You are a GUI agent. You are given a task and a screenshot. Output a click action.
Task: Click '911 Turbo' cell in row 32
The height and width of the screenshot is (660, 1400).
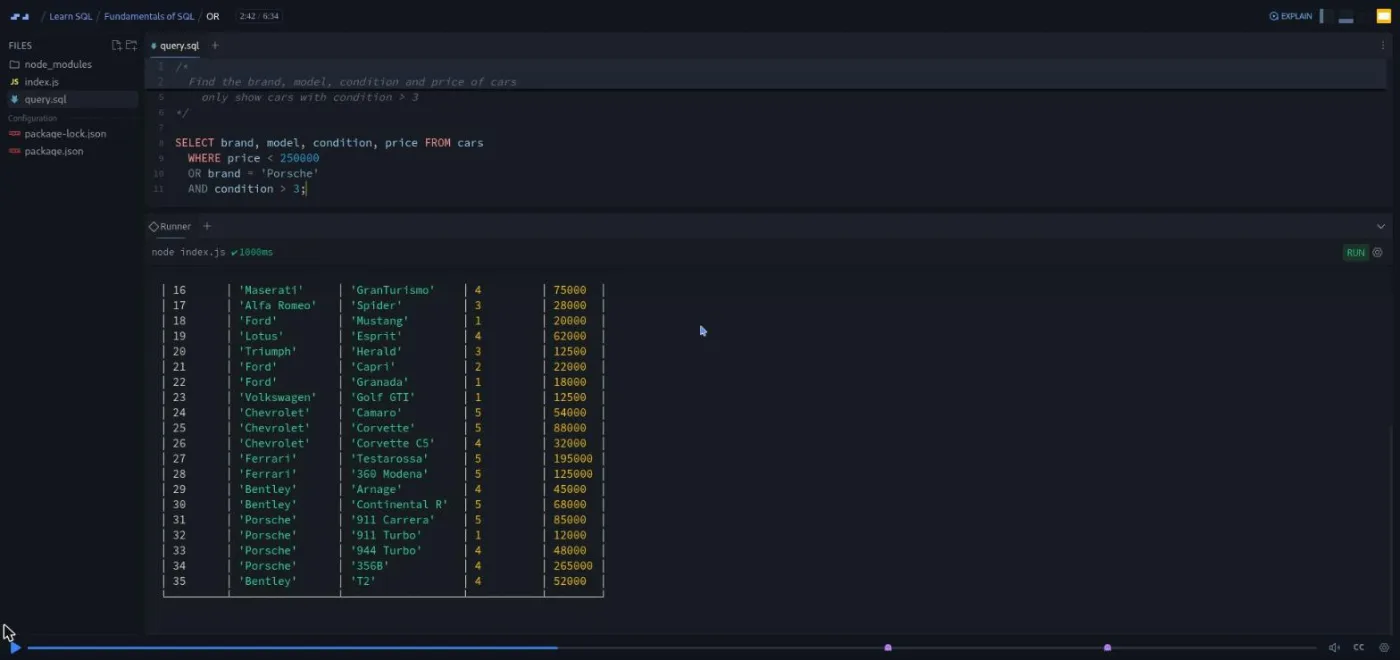pyautogui.click(x=386, y=535)
